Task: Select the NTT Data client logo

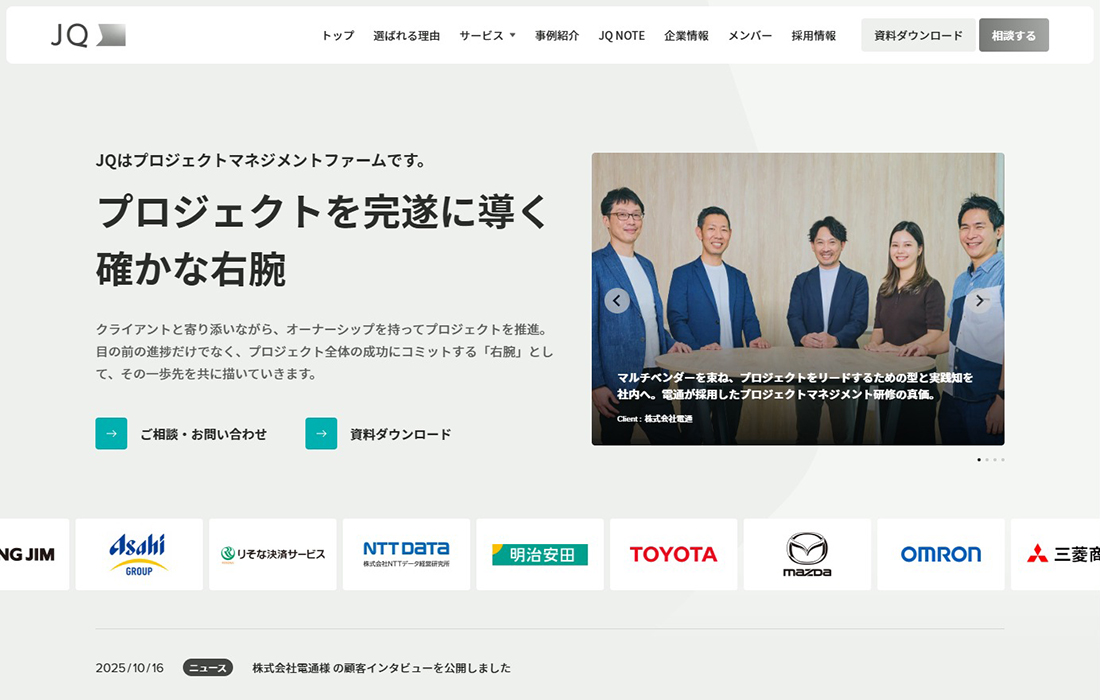Action: [x=406, y=554]
